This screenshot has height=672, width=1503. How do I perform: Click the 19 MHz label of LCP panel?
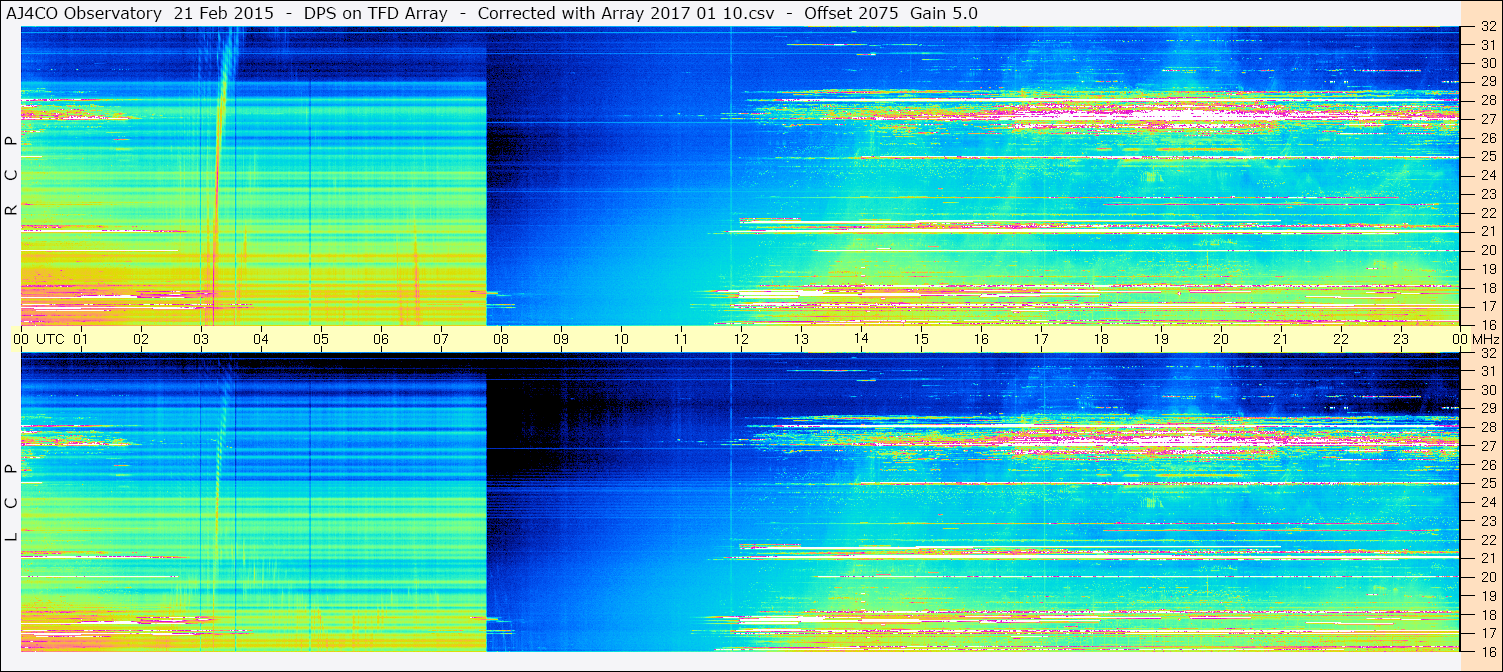(1487, 596)
